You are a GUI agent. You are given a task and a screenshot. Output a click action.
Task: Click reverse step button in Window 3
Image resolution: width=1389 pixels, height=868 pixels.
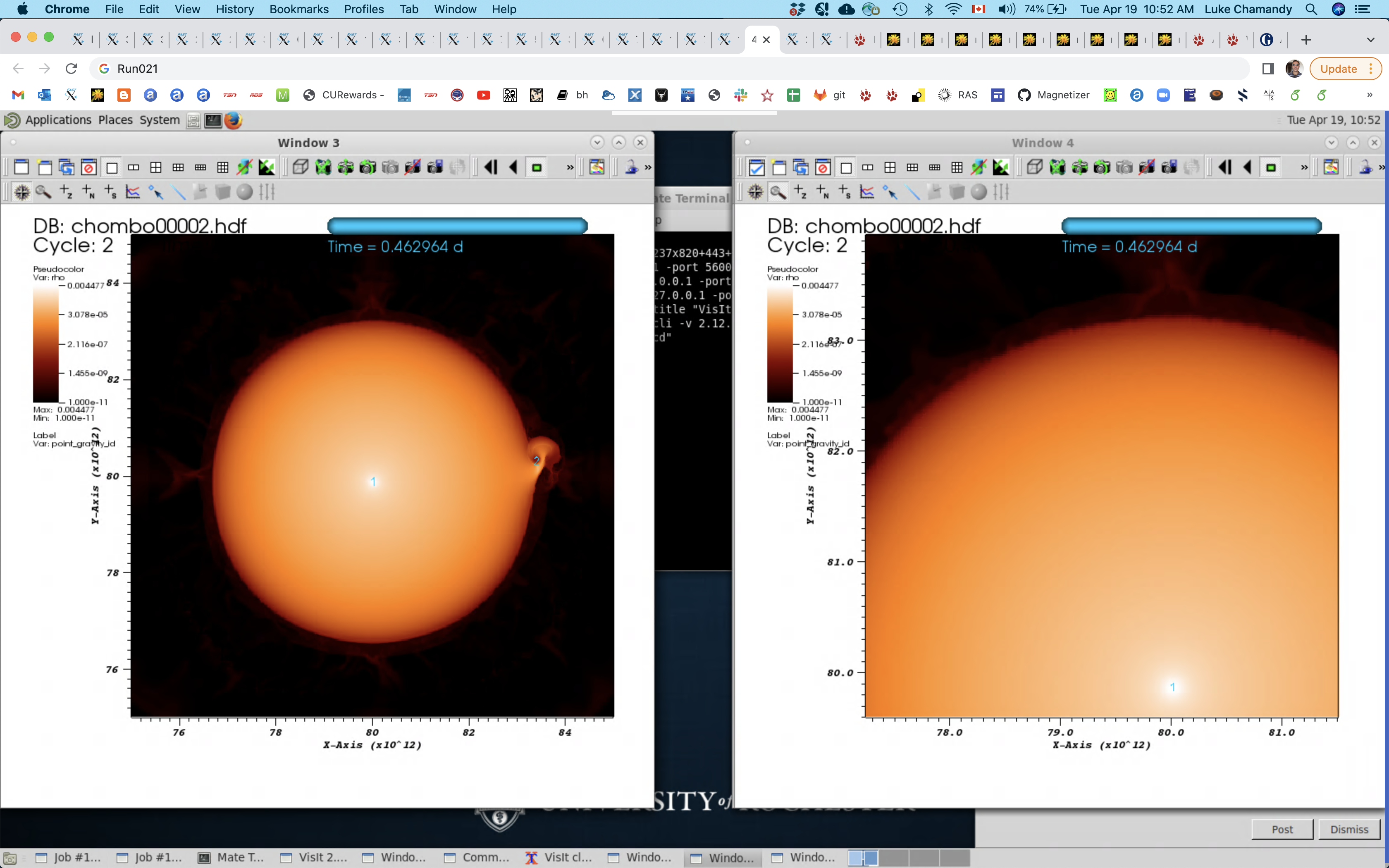click(x=491, y=168)
